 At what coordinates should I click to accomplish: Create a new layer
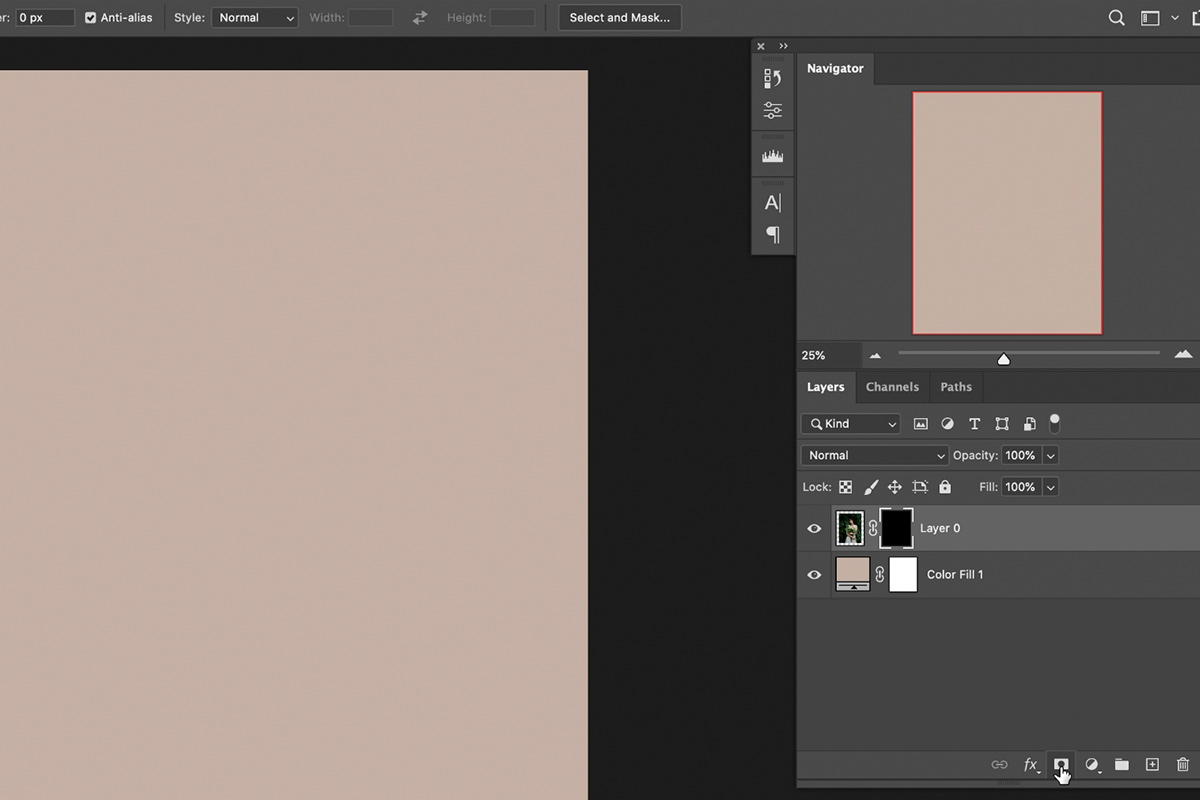point(1151,764)
